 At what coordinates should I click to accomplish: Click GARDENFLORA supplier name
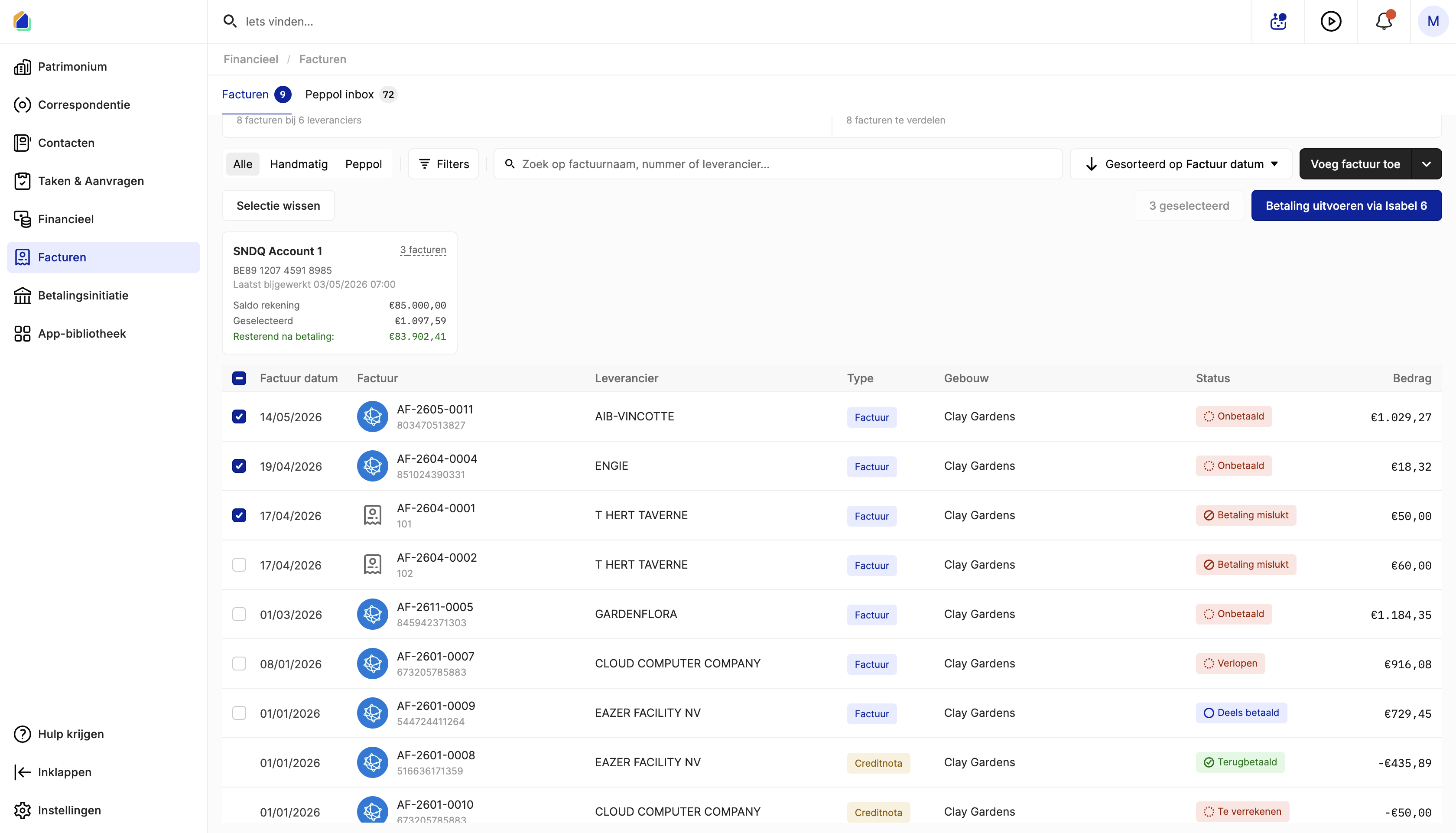[635, 614]
